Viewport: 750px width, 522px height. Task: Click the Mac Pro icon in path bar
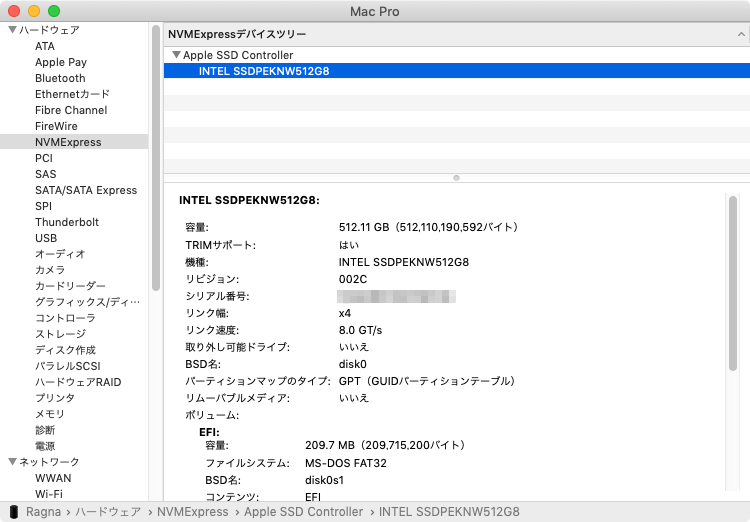[14, 511]
